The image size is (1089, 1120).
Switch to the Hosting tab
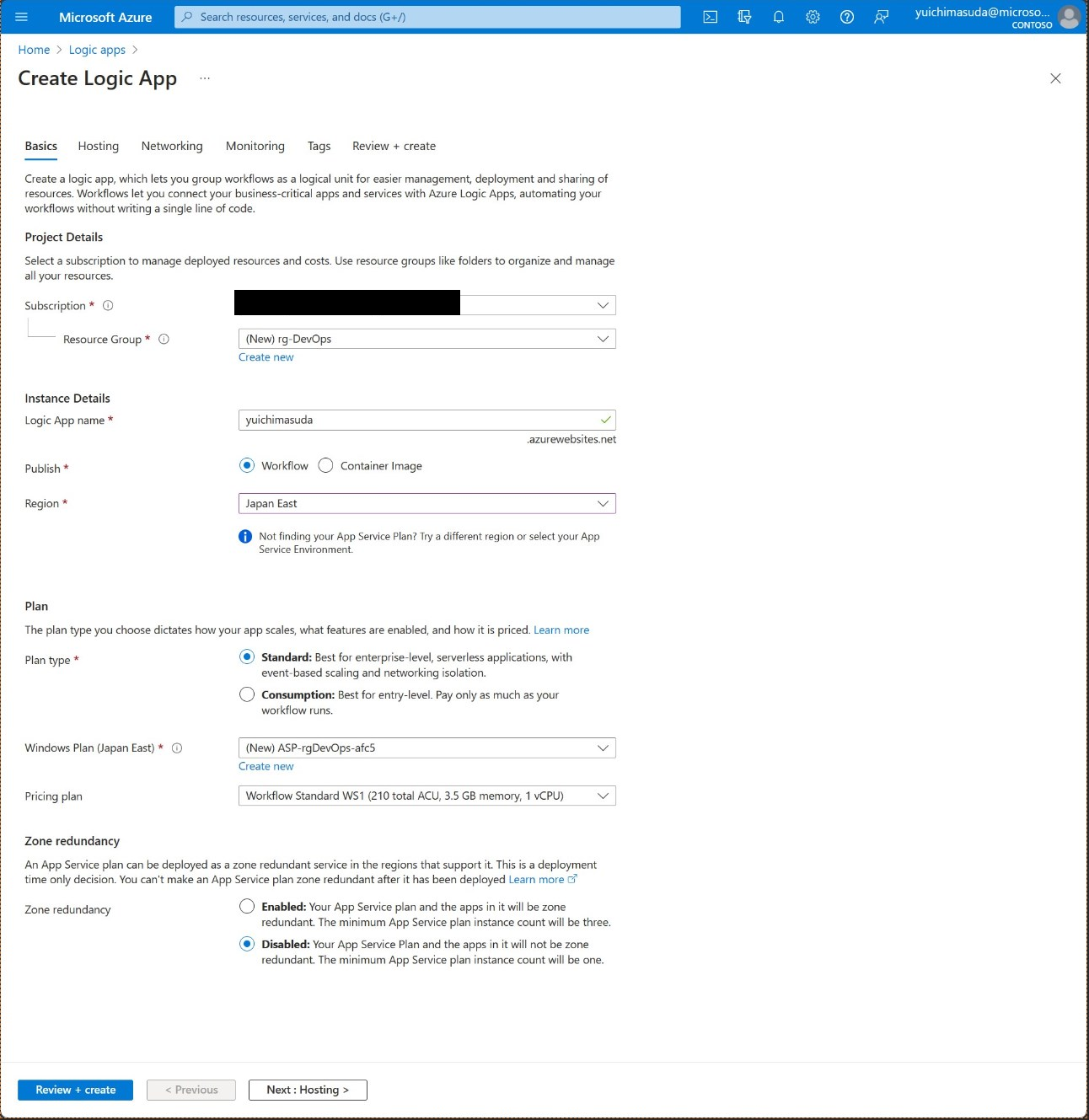(x=99, y=146)
